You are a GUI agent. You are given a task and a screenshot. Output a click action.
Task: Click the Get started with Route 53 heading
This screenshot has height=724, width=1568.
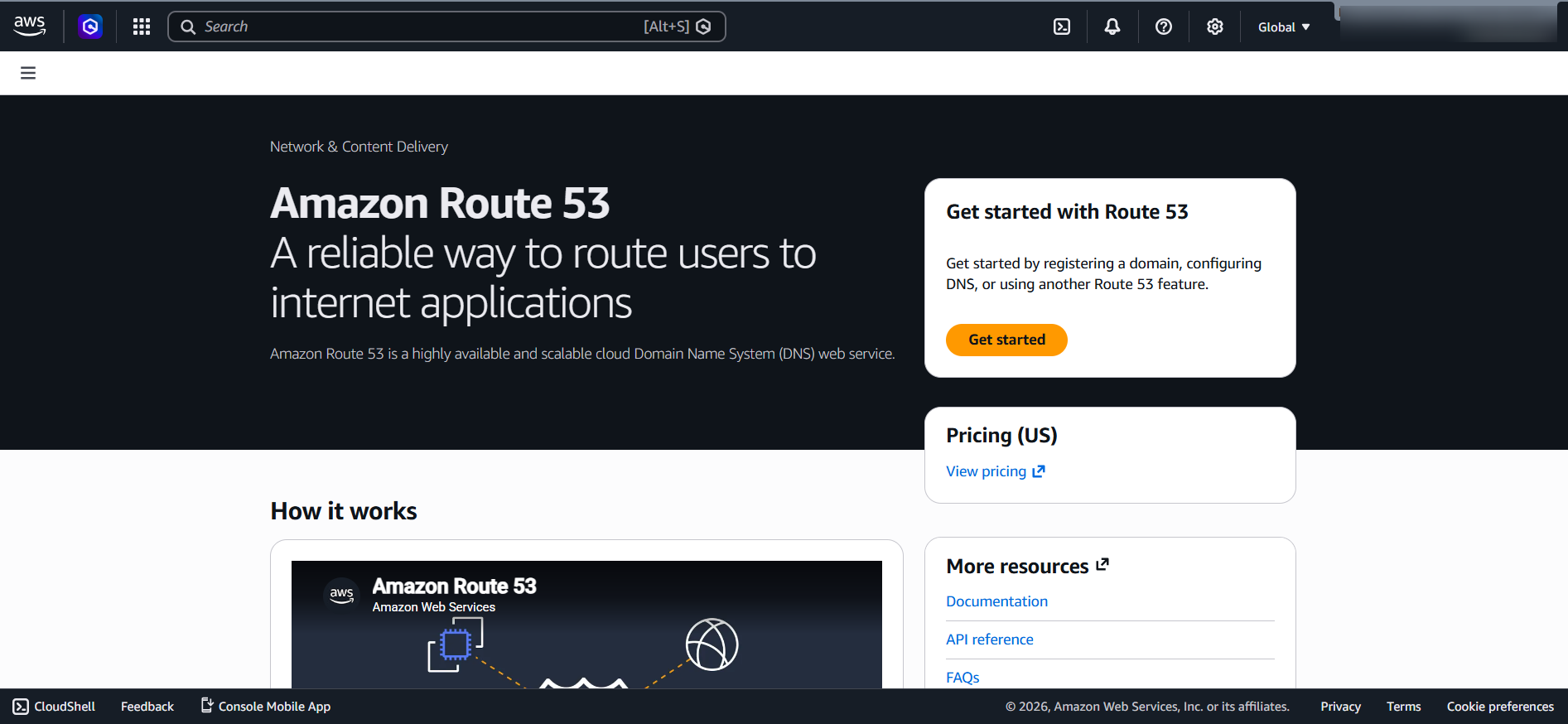click(x=1067, y=212)
